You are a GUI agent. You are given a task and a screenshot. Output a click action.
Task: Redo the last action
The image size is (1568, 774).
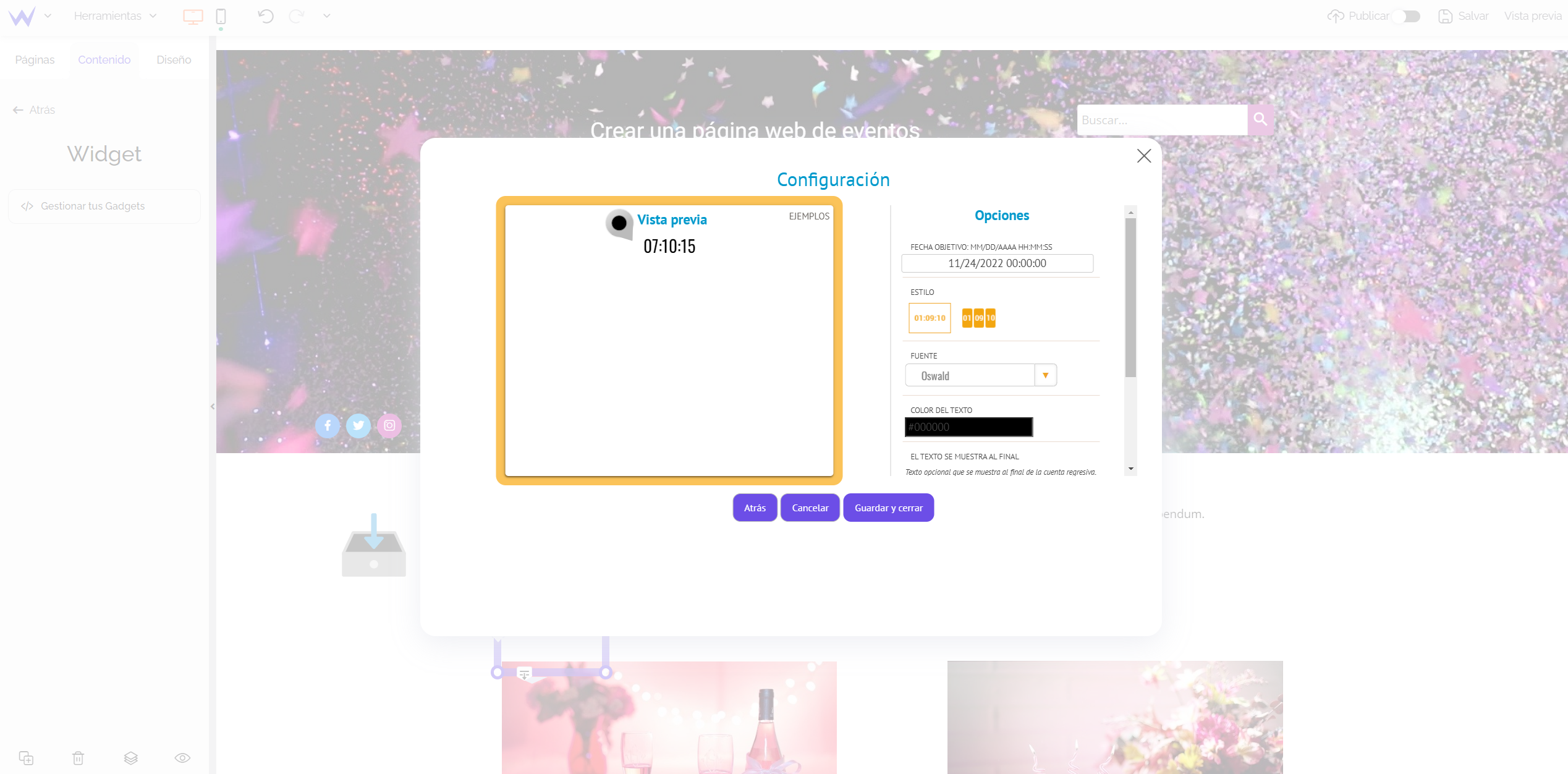(x=297, y=16)
